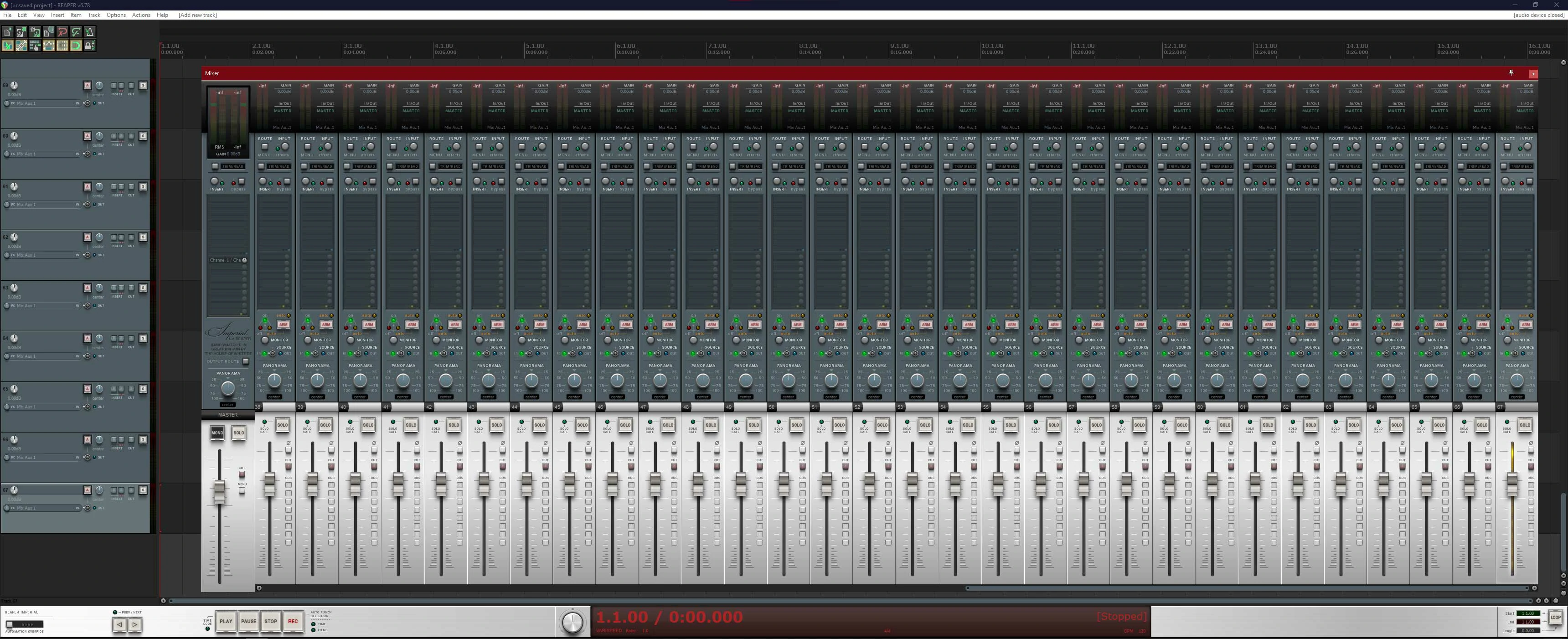Open the Insert menu
This screenshot has height=639, width=1568.
pos(57,15)
